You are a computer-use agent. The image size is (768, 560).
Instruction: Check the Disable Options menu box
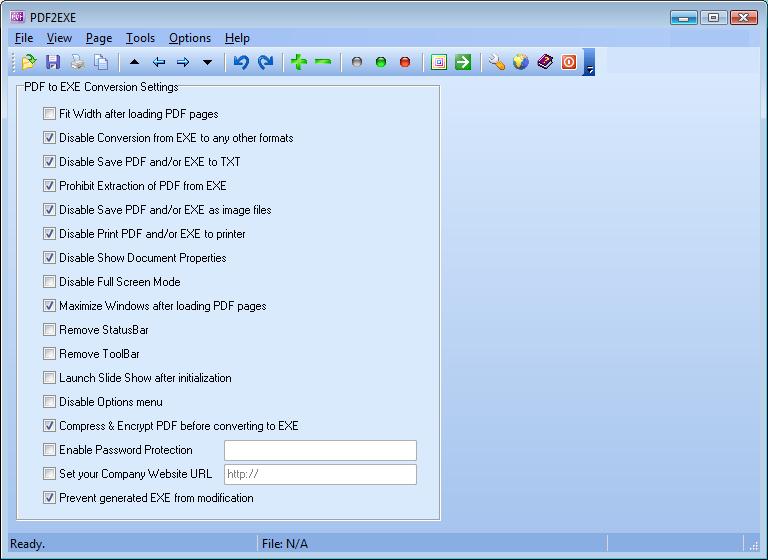[49, 402]
